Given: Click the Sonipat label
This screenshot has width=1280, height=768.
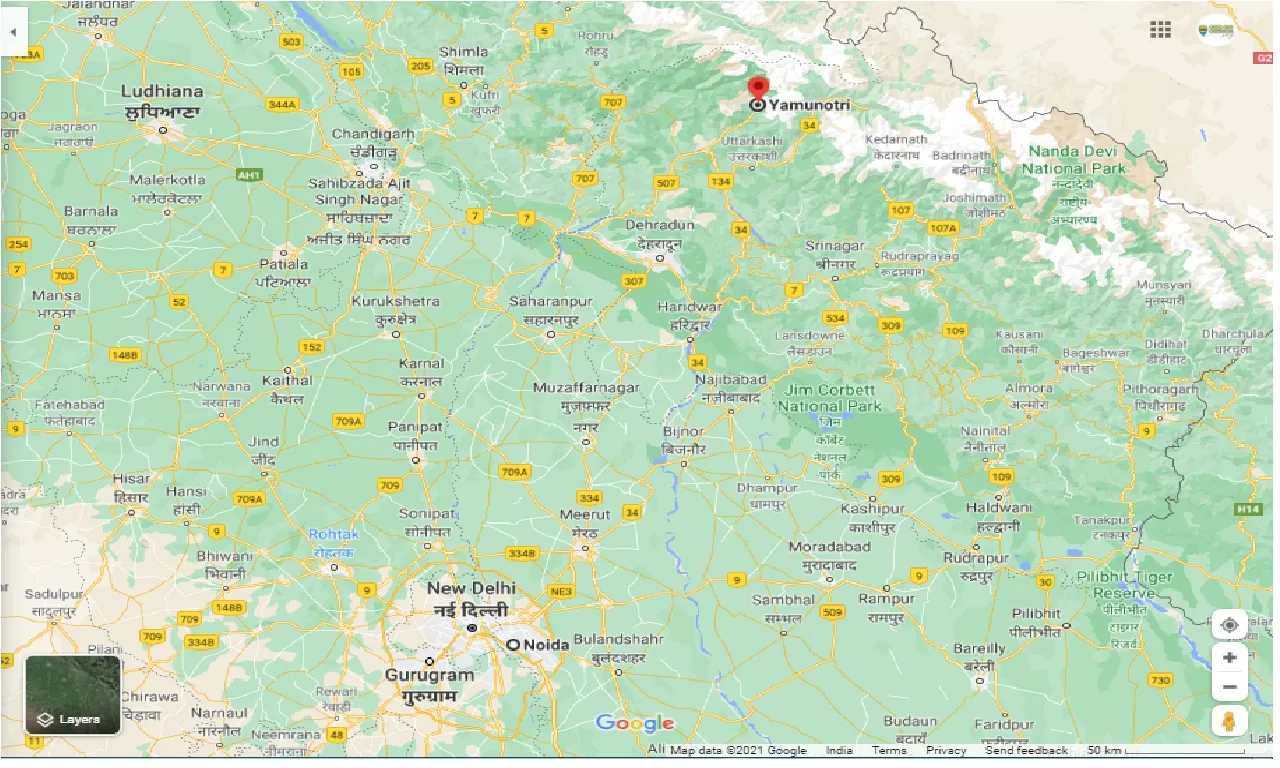Looking at the screenshot, I should 427,522.
